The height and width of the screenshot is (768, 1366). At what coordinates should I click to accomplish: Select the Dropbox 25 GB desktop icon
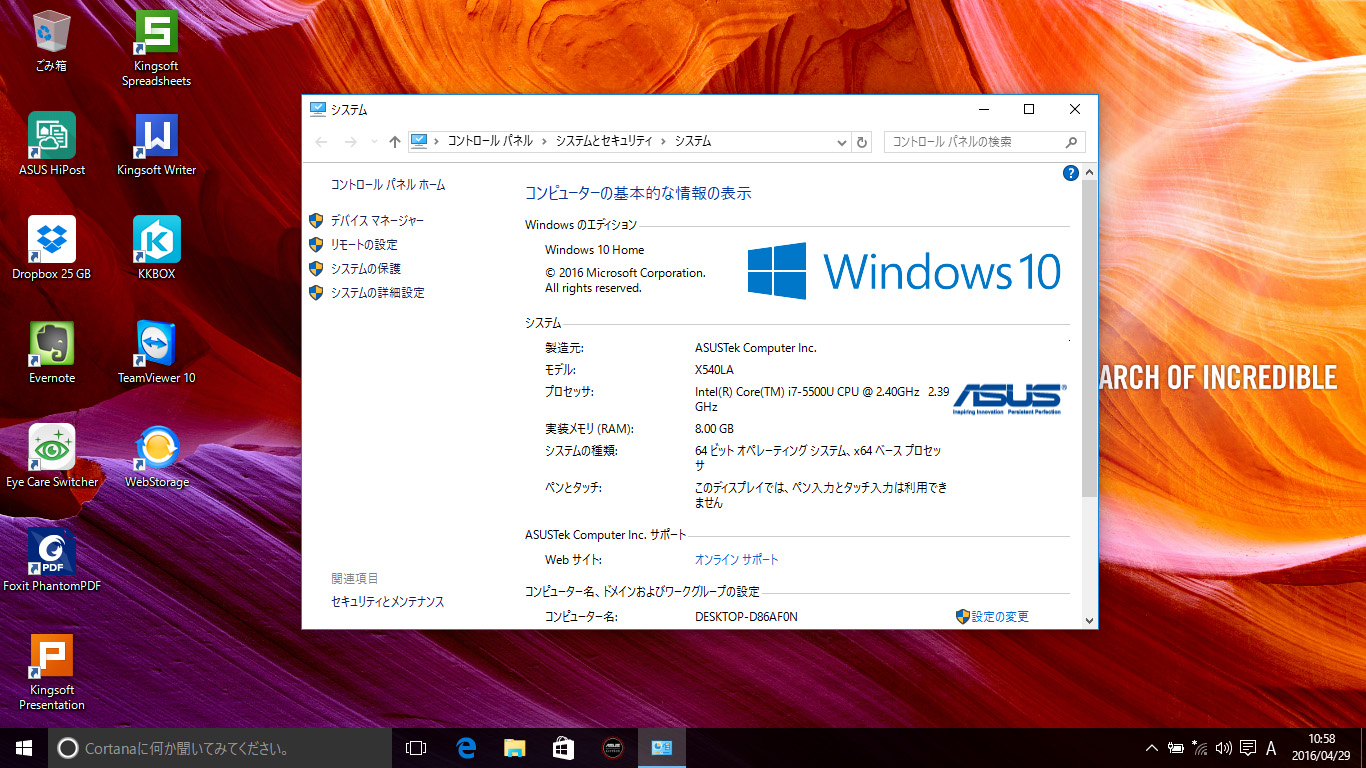point(51,248)
